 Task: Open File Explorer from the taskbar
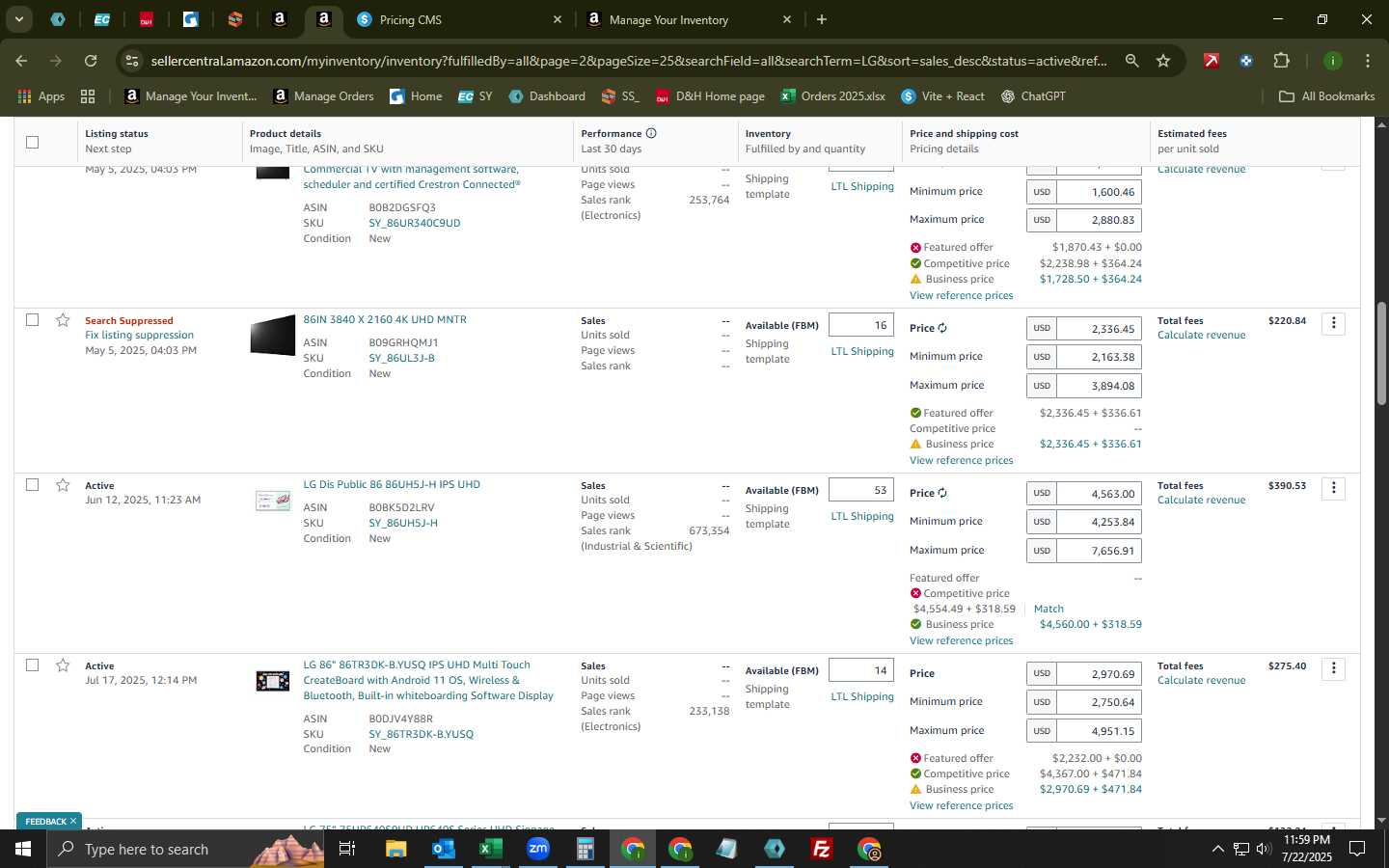(x=395, y=849)
